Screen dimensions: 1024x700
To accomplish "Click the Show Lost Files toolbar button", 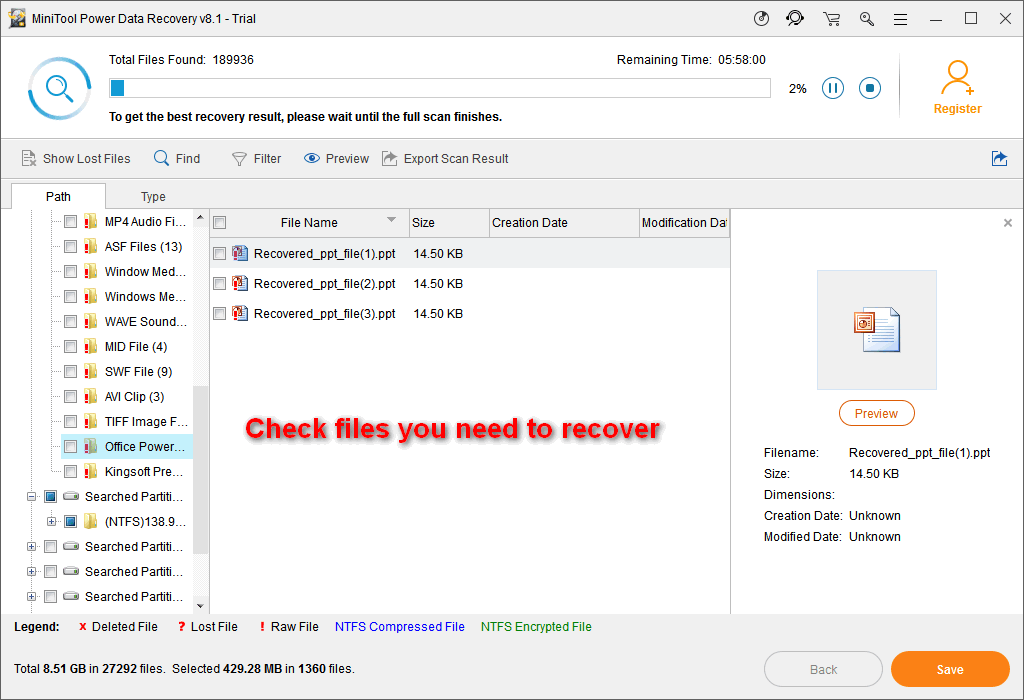I will click(76, 158).
